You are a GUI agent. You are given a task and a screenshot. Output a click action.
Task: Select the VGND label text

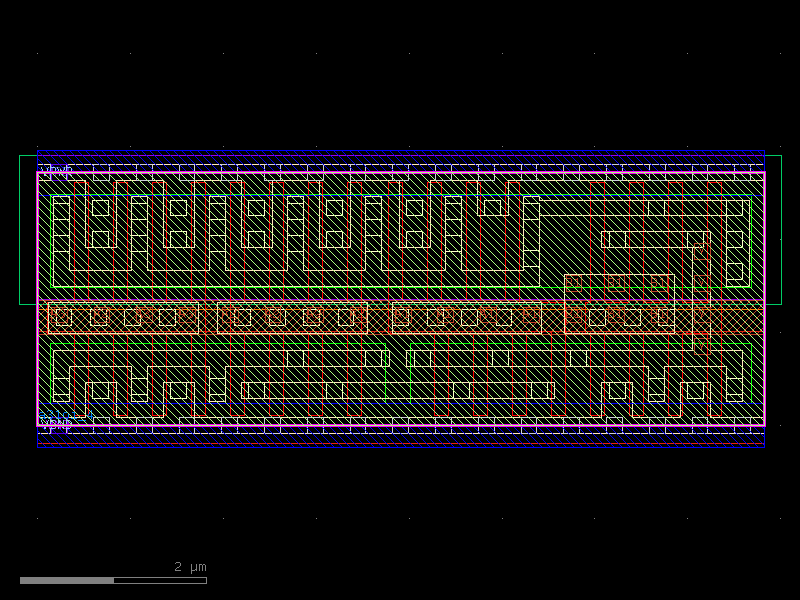[x=56, y=423]
